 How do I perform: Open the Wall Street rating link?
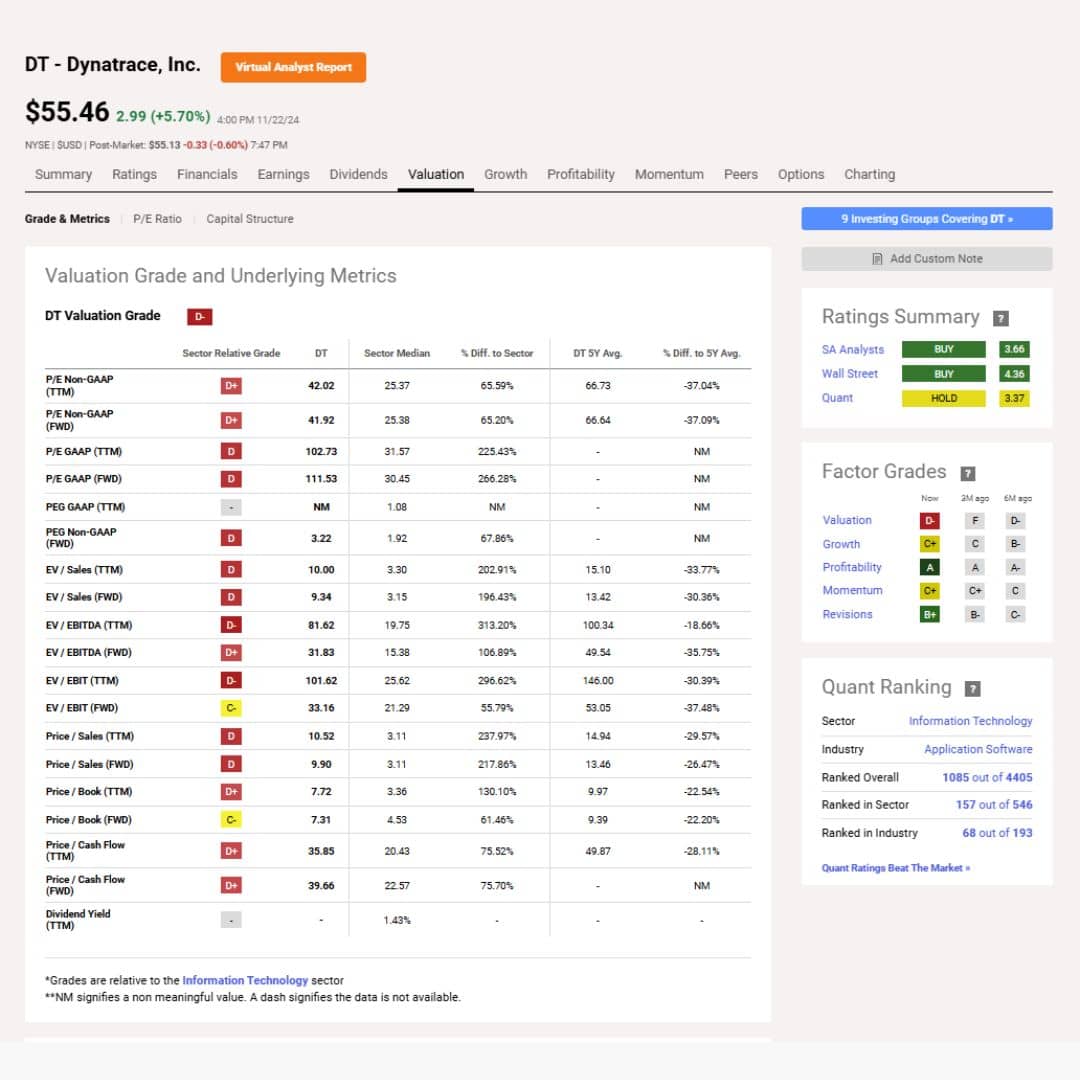tap(849, 374)
